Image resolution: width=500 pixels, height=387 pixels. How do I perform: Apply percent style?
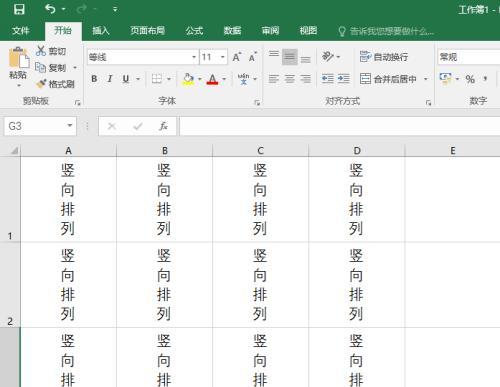(470, 79)
